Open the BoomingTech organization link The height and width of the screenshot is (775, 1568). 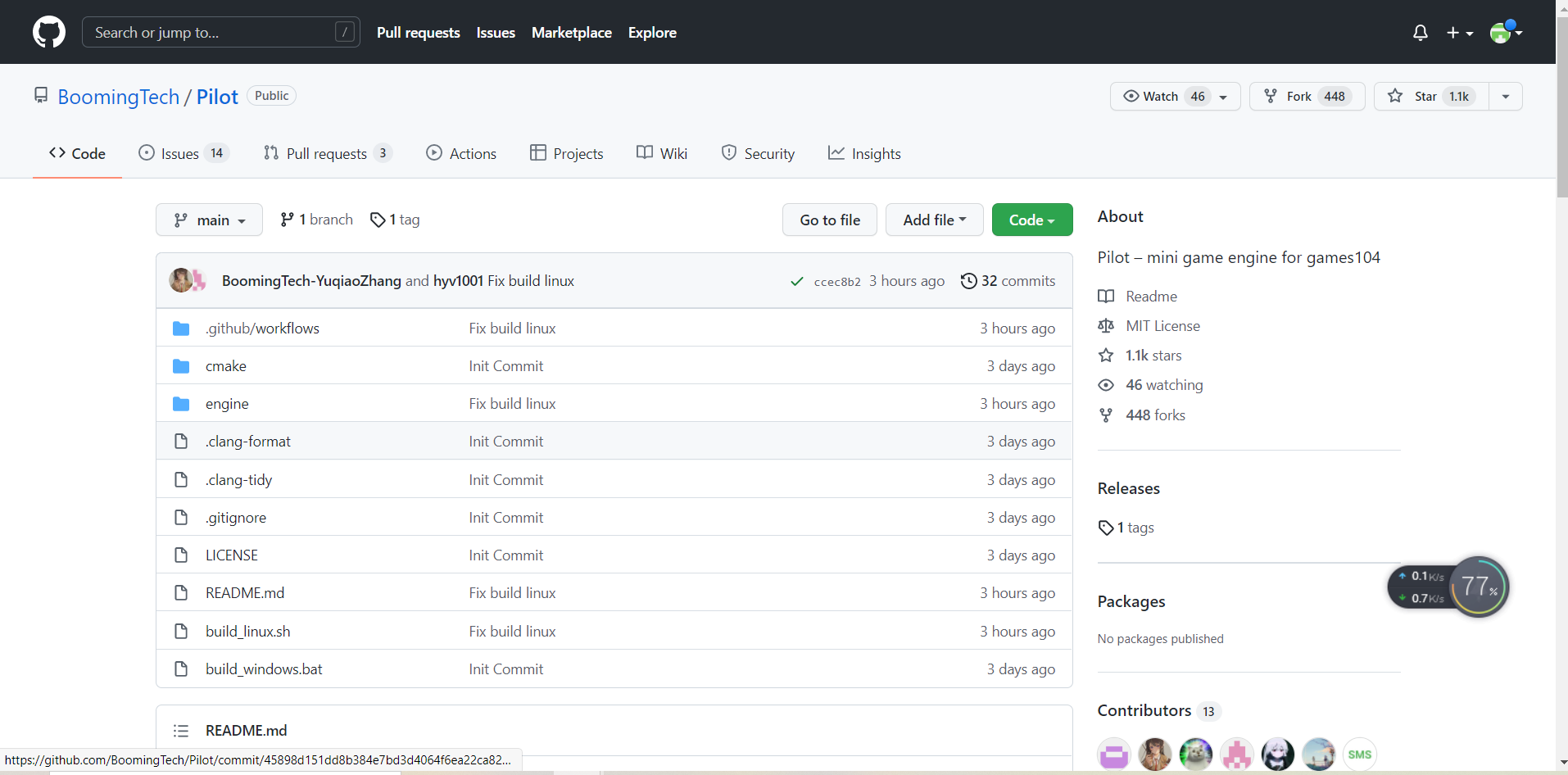tap(118, 97)
